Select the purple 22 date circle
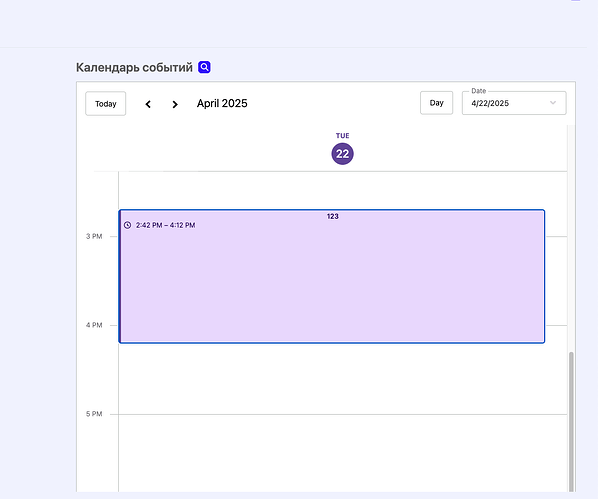 point(342,154)
